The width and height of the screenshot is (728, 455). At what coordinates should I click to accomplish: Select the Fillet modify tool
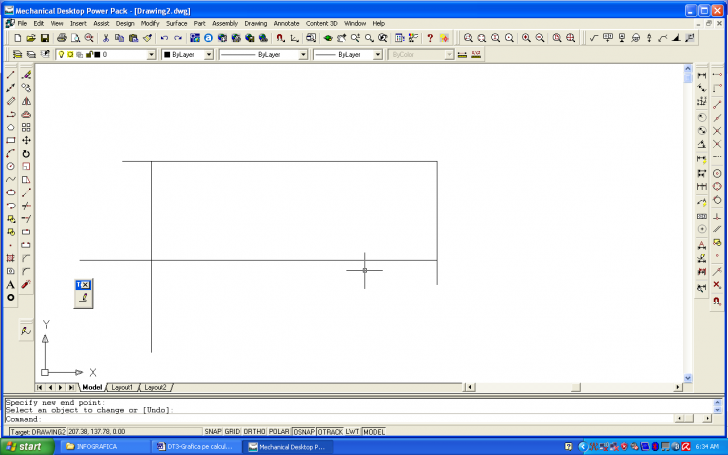(x=26, y=271)
